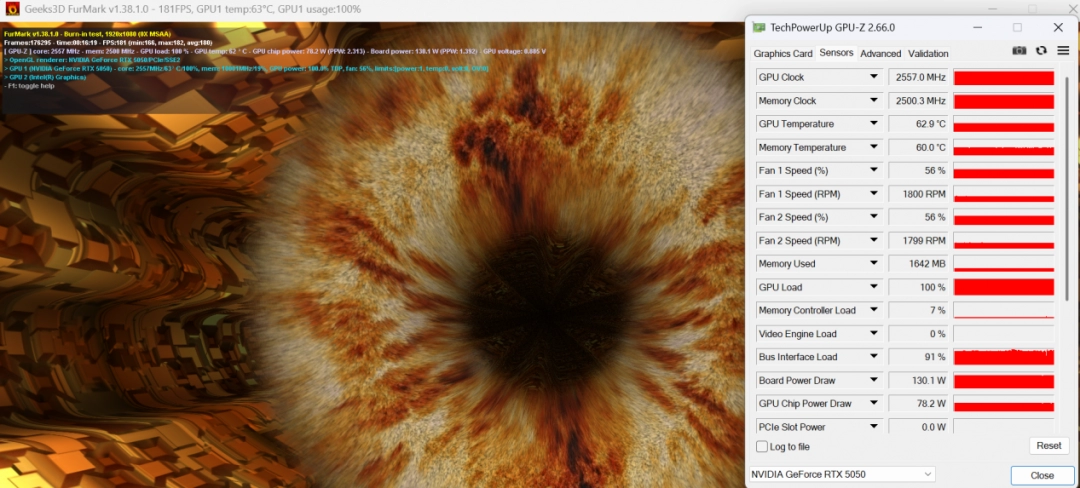Open the Fan 1 Speed (RPM) dropdown
Viewport: 1080px width, 488px height.
point(873,194)
